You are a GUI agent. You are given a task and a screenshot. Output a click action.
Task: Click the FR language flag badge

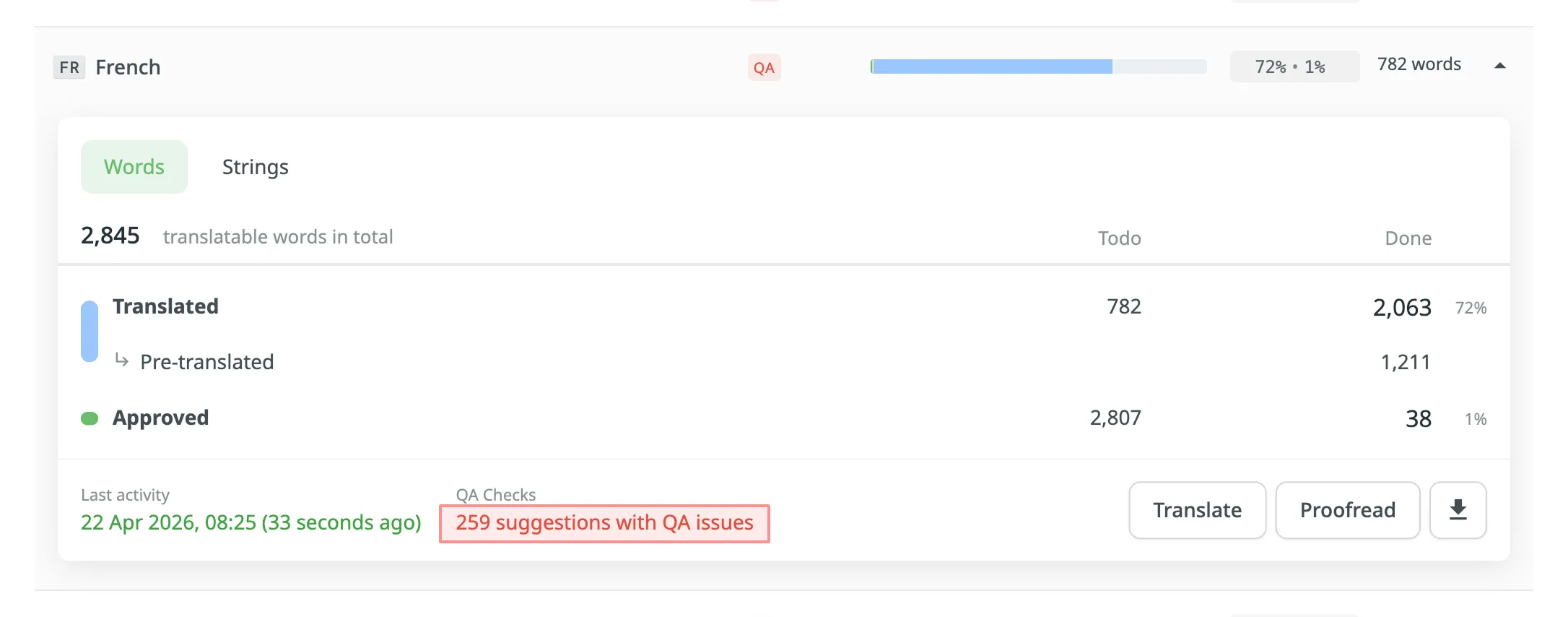69,67
